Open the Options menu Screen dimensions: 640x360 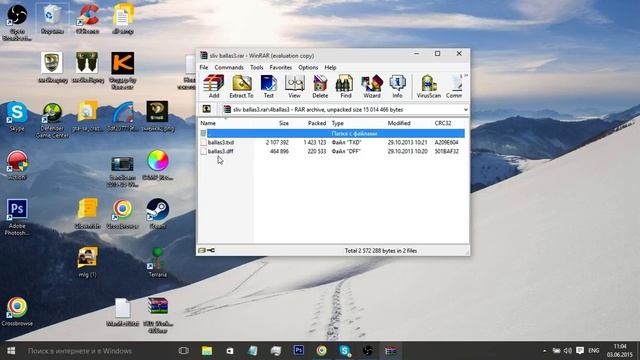tap(308, 67)
